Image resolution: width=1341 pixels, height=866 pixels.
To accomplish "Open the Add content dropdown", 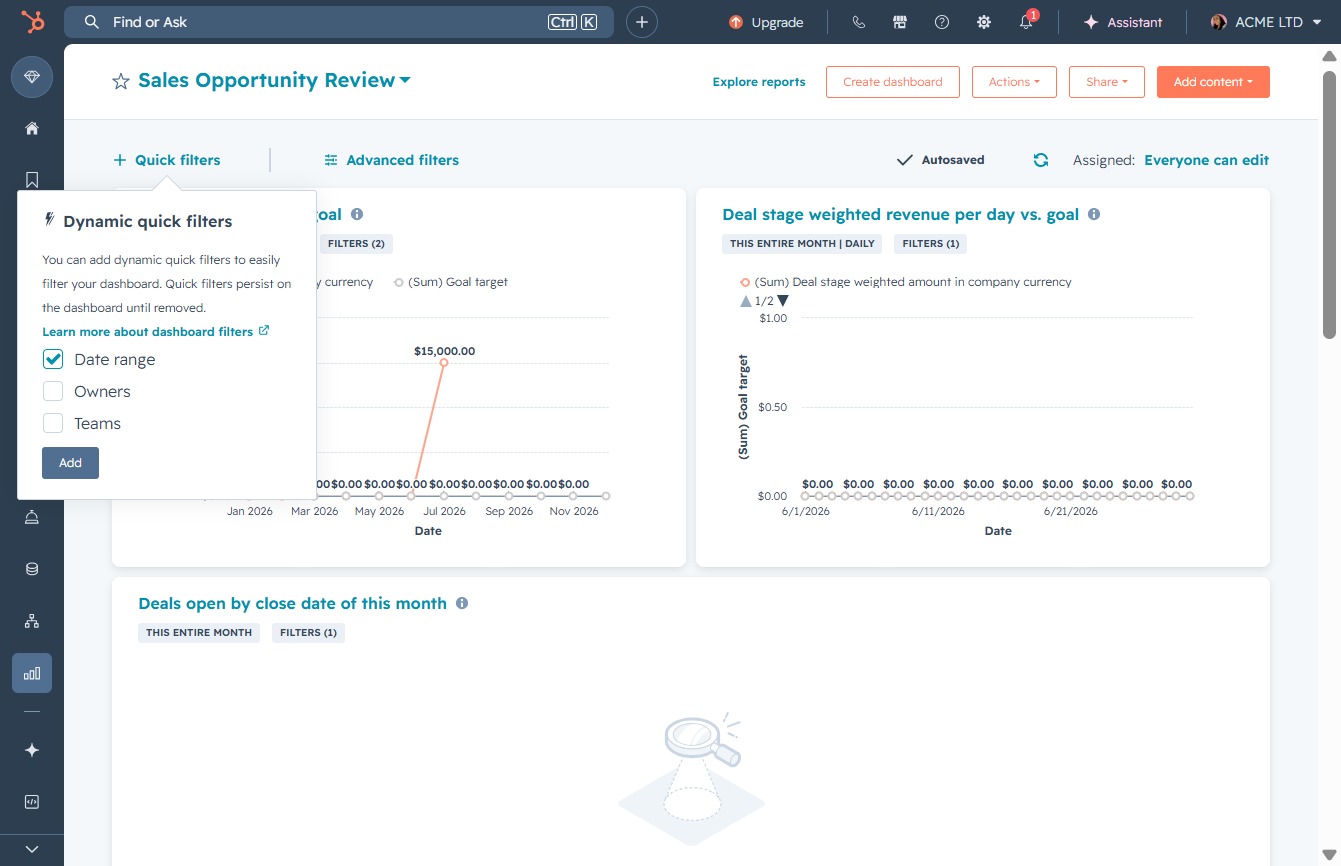I will point(1213,82).
